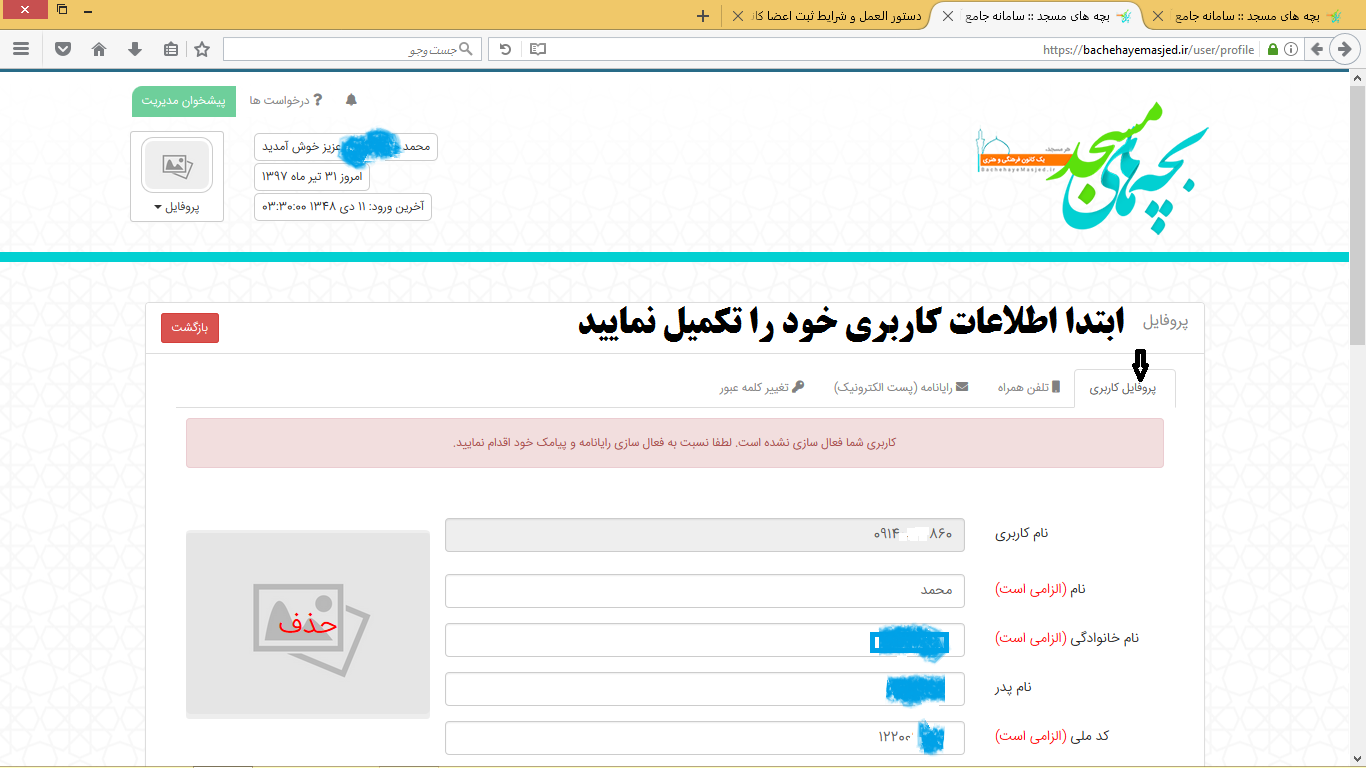This screenshot has width=1366, height=768.
Task: Go to the Firefox home page icon
Action: coord(99,49)
